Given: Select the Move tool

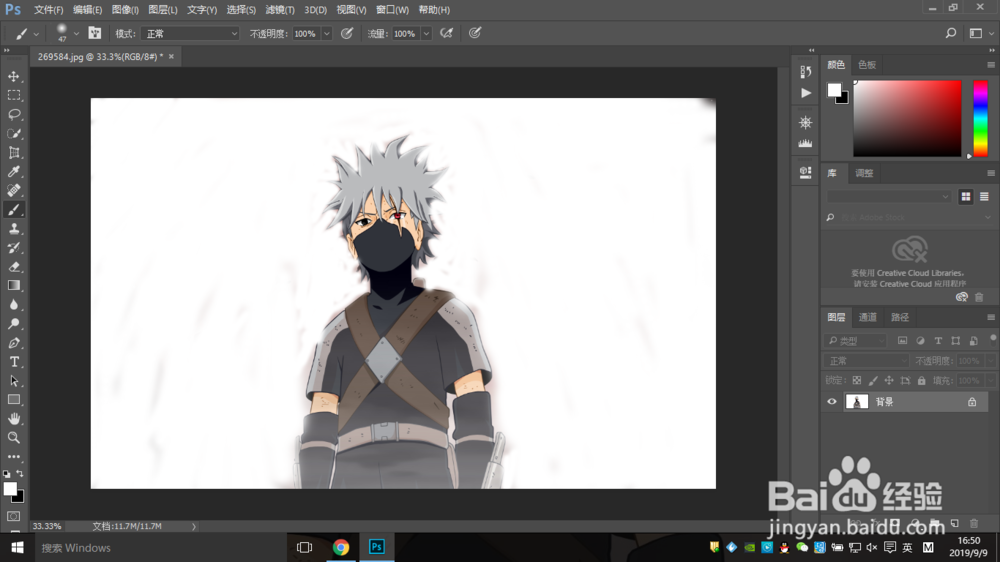Looking at the screenshot, I should (14, 77).
